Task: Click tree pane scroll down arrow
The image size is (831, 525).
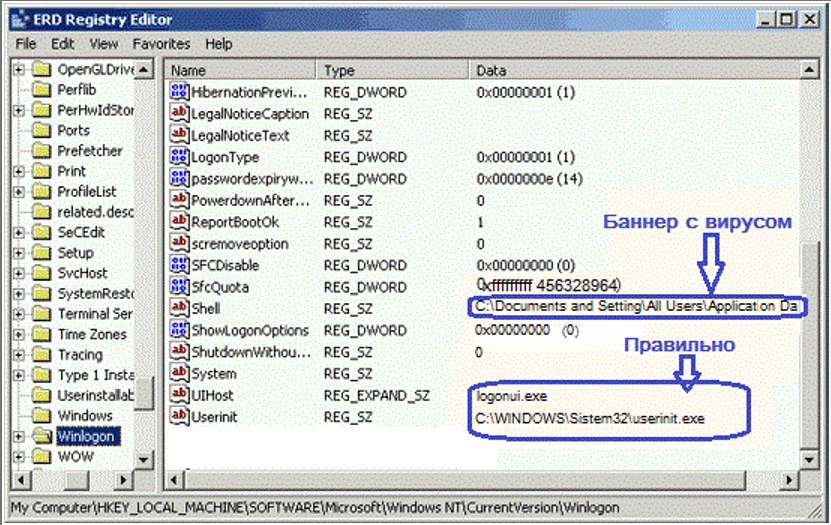Action: [144, 459]
